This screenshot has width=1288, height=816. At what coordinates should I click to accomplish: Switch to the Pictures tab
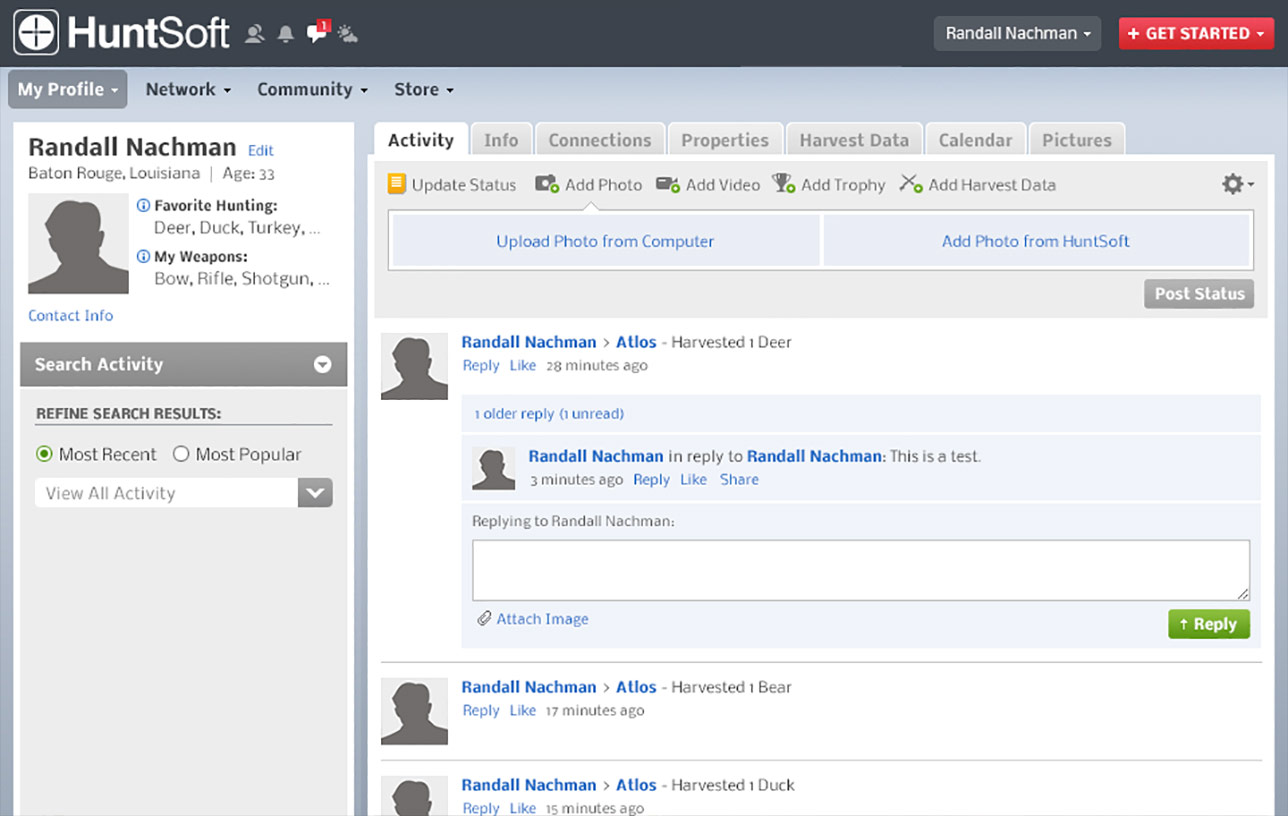click(x=1077, y=140)
